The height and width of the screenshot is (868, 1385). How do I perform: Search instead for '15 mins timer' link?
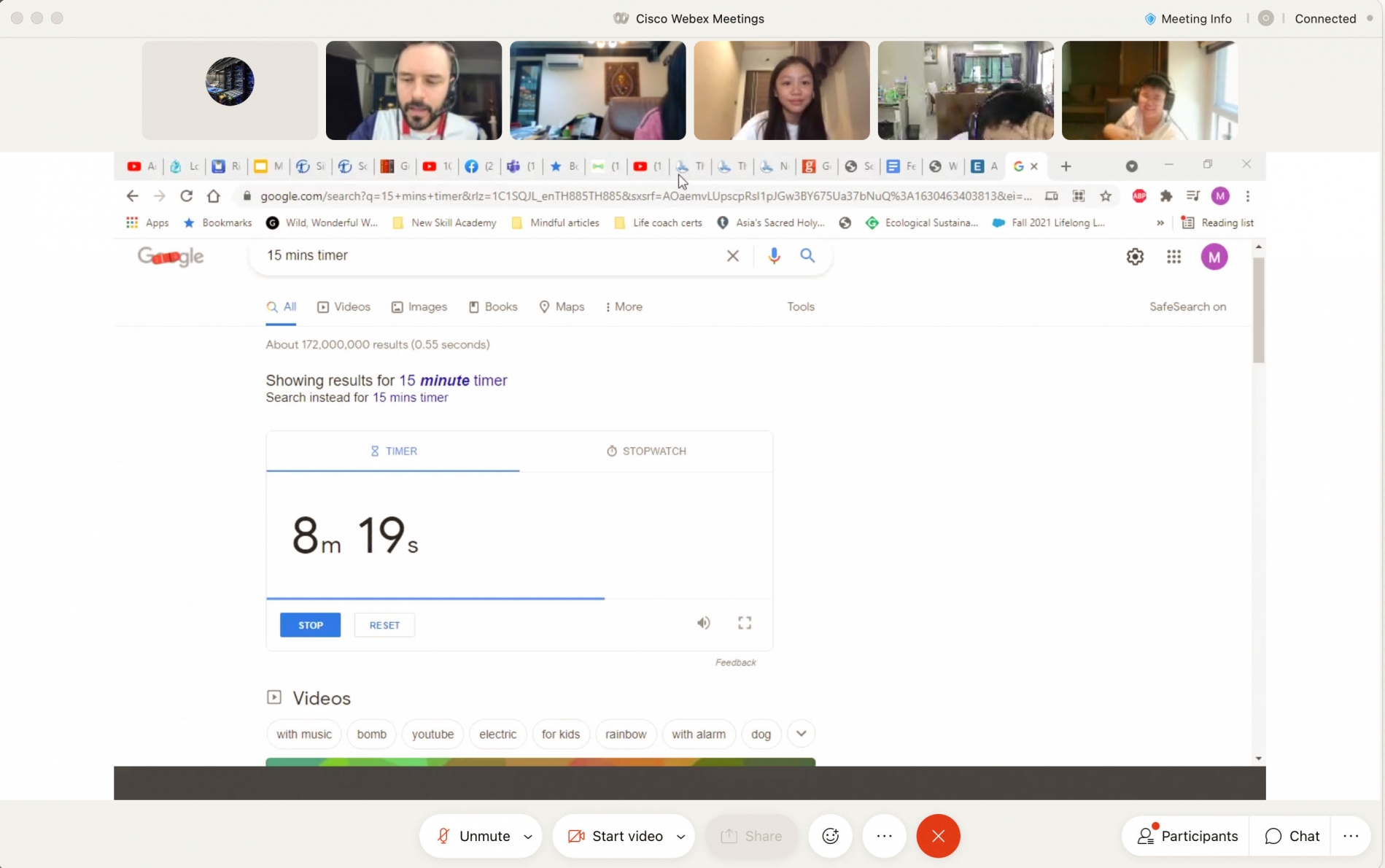point(410,398)
